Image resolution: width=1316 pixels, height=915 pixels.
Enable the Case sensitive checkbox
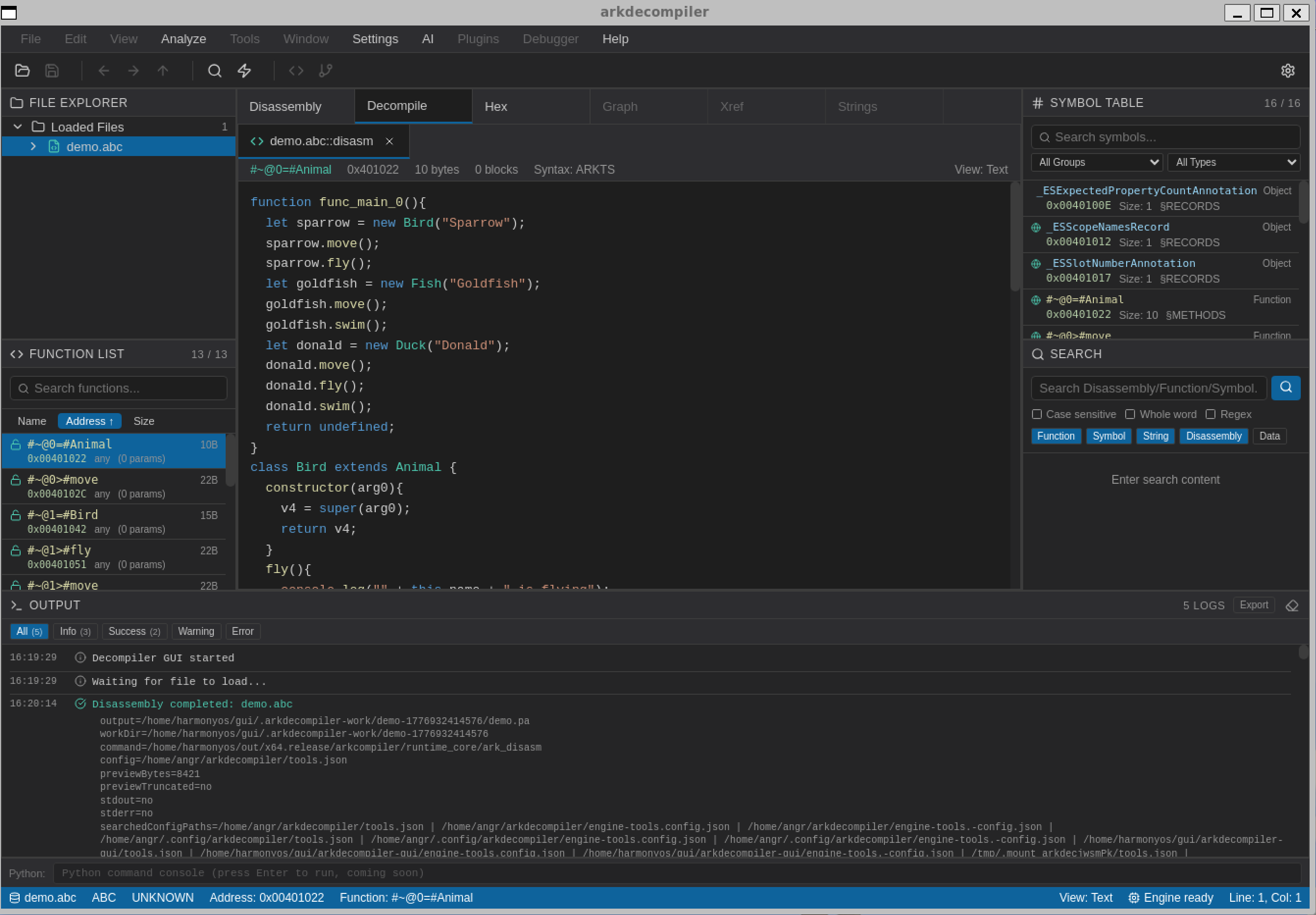click(x=1037, y=414)
